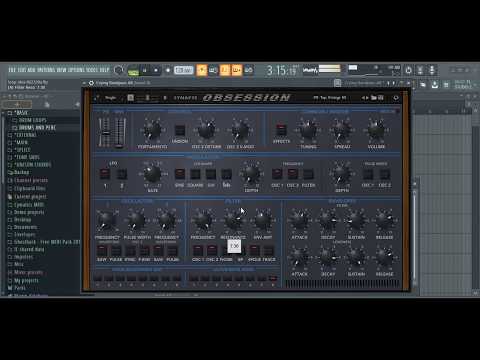Toggle filter 4POLE button
Image resolution: width=480 pixels, height=360 pixels.
tap(254, 250)
